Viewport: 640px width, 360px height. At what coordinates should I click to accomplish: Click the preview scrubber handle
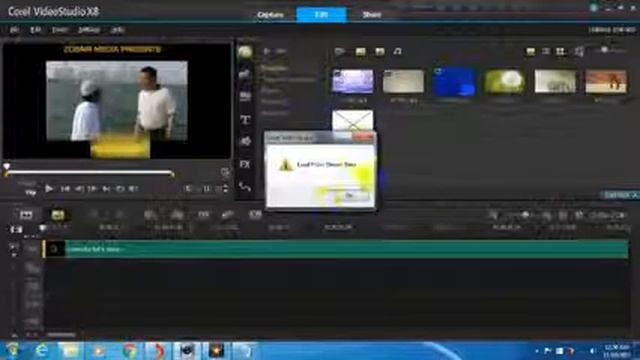pos(7,167)
